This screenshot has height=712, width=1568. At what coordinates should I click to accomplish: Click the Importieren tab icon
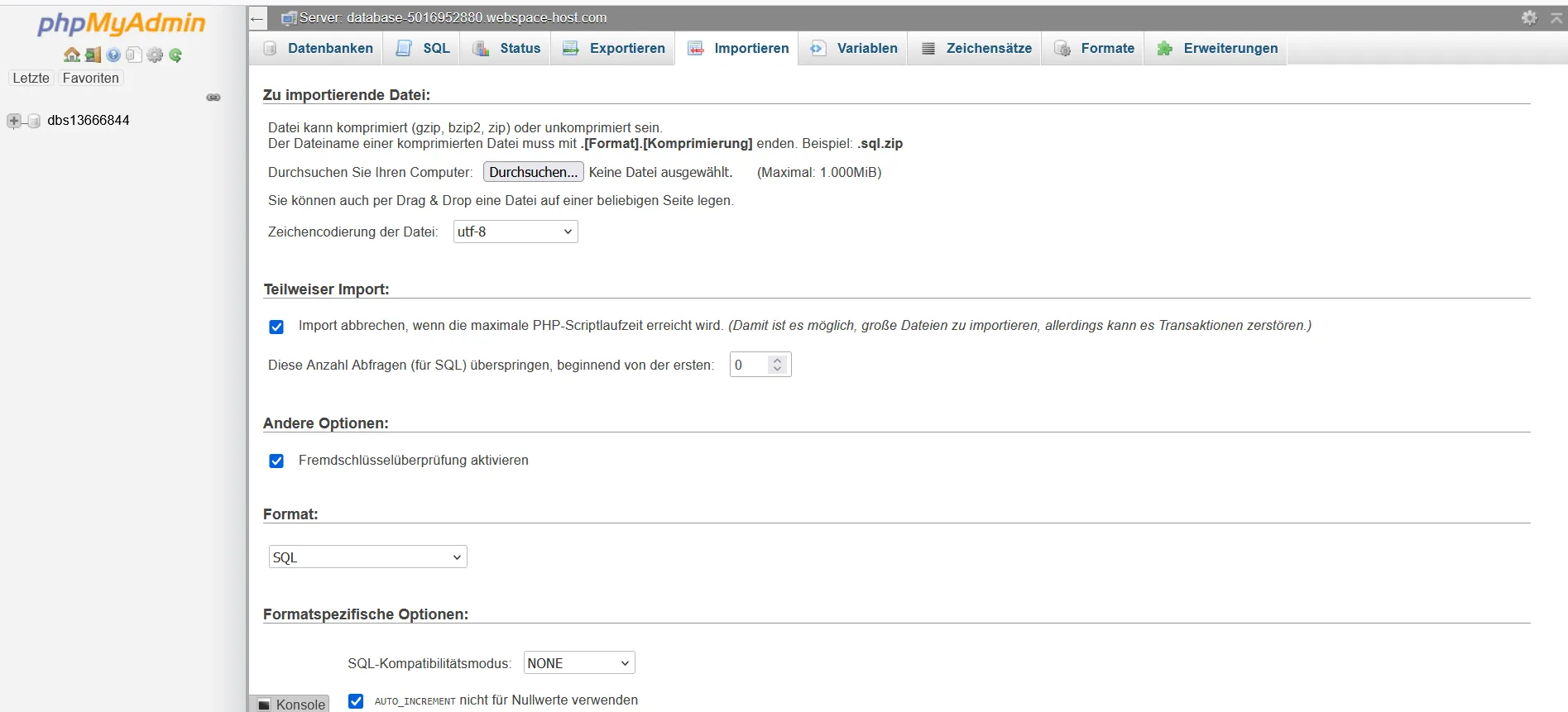pos(696,49)
